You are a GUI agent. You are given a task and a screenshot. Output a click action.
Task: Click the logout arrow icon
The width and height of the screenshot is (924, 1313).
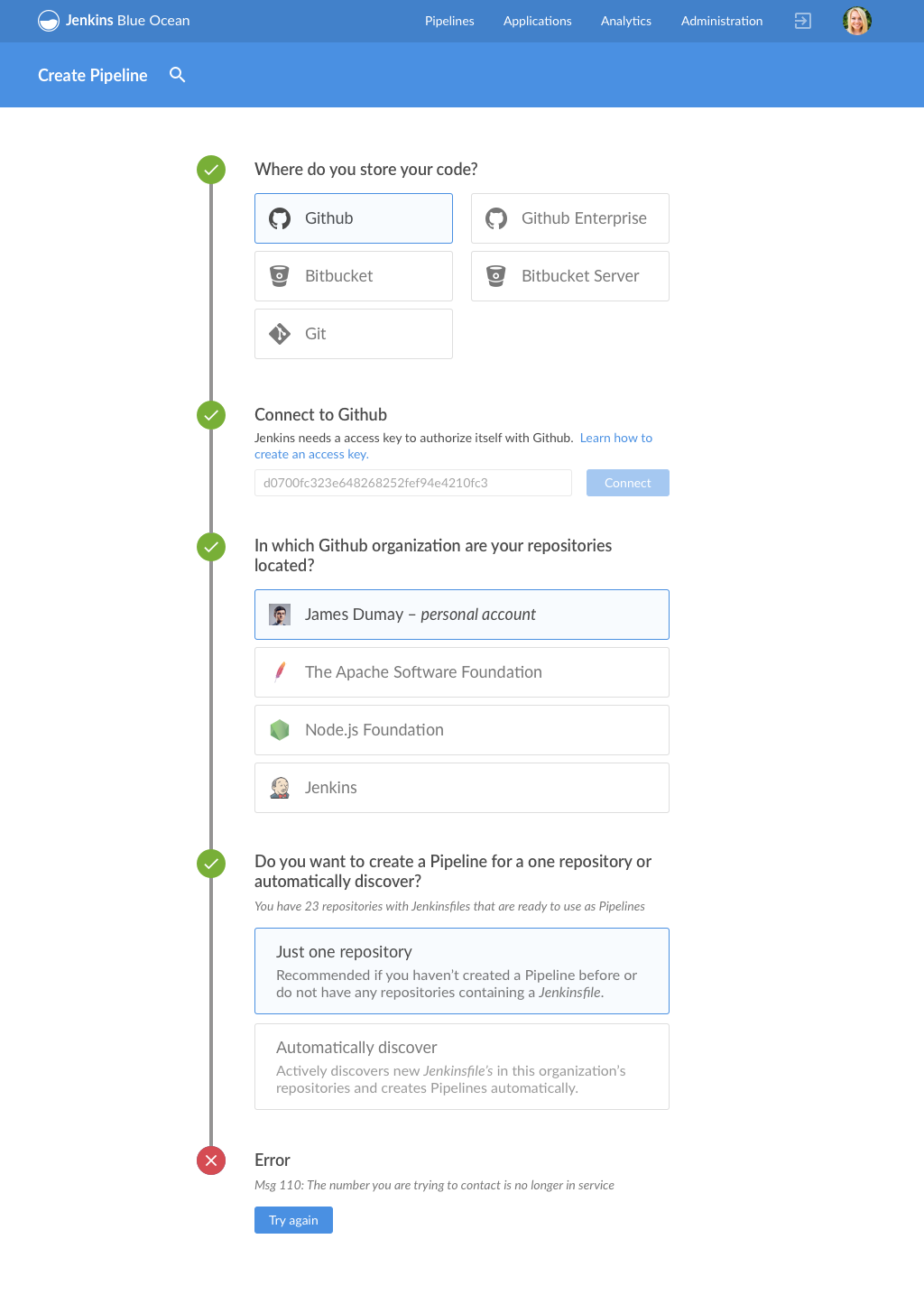803,21
